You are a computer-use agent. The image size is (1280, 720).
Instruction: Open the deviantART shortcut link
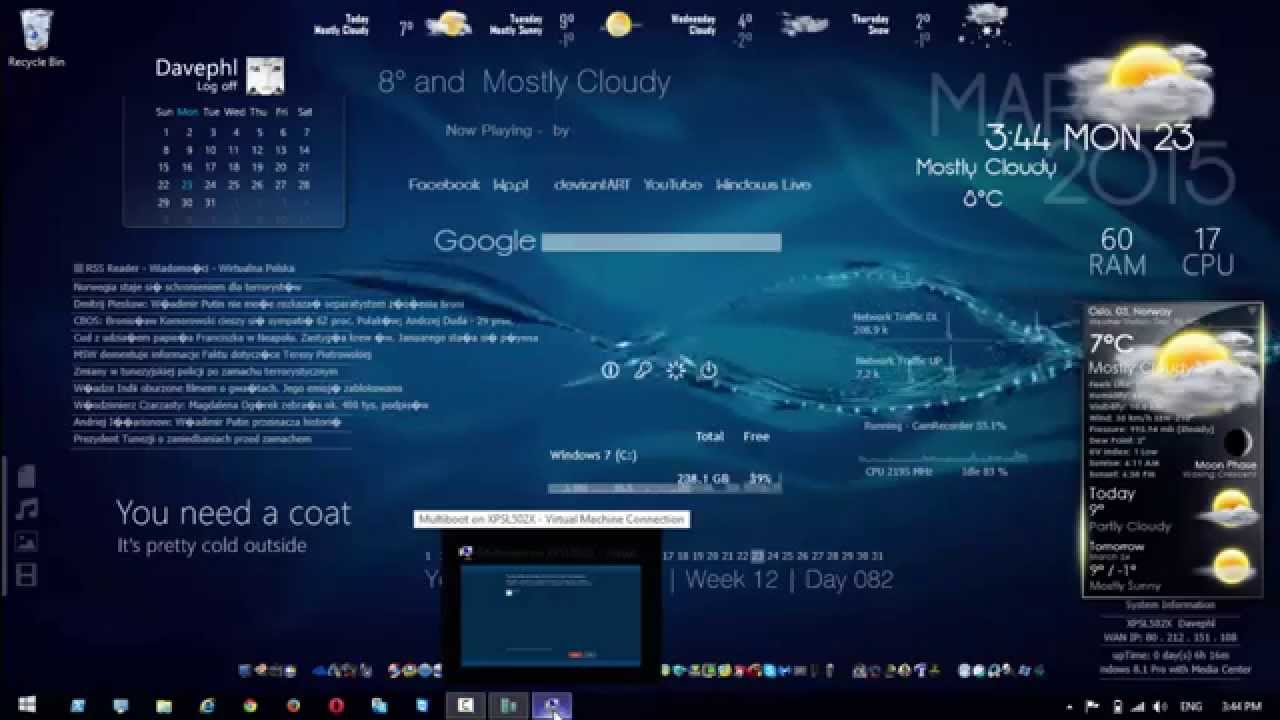pyautogui.click(x=592, y=185)
